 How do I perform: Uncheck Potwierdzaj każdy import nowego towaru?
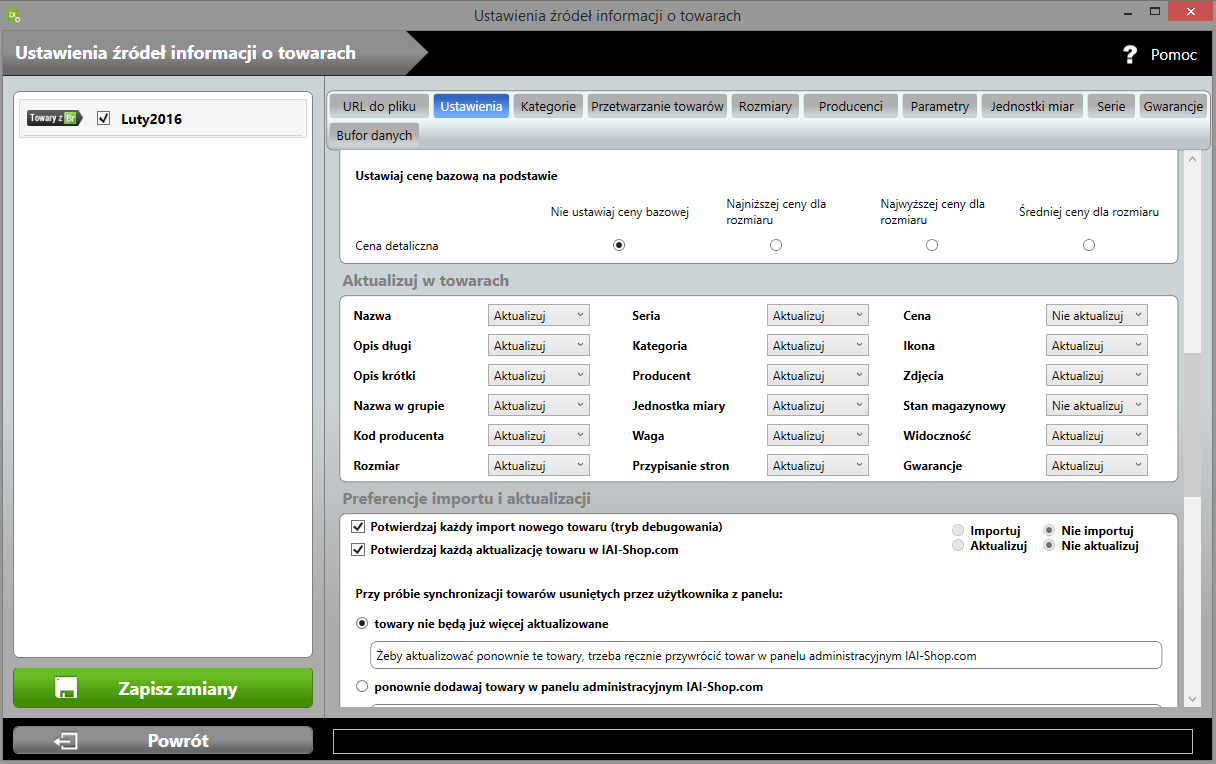point(358,526)
